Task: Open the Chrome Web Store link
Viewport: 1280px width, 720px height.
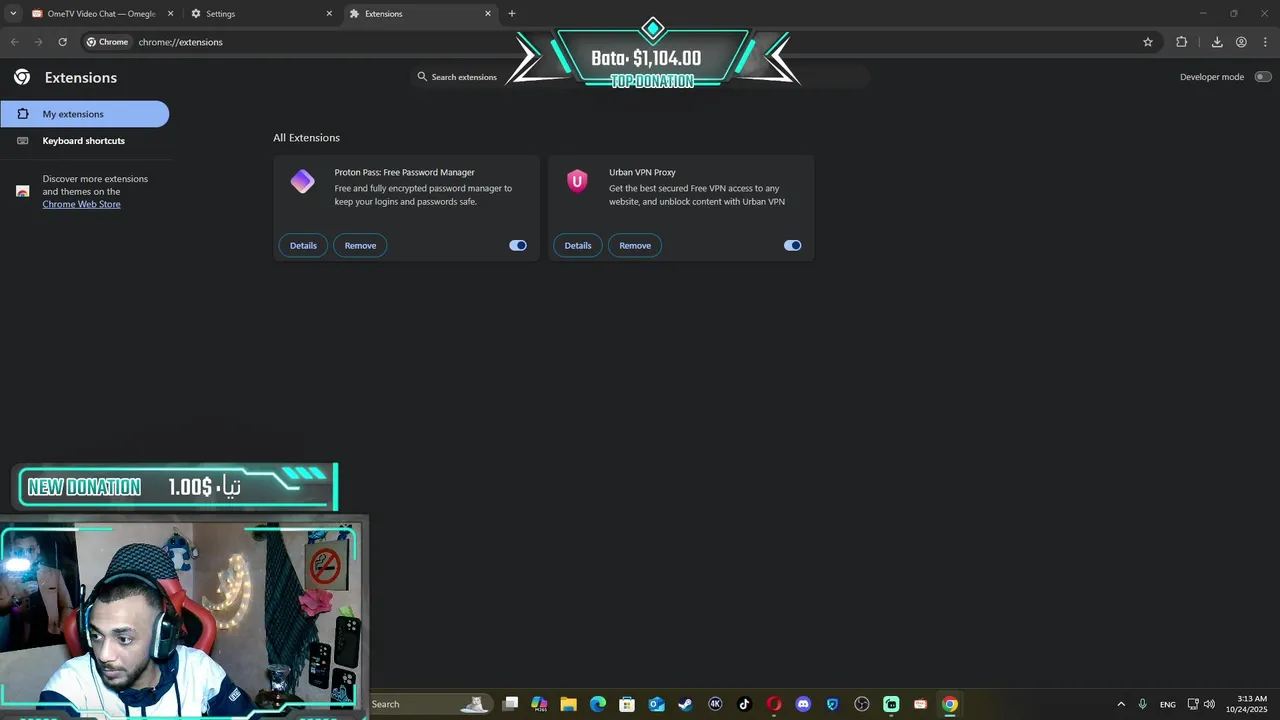Action: [81, 204]
